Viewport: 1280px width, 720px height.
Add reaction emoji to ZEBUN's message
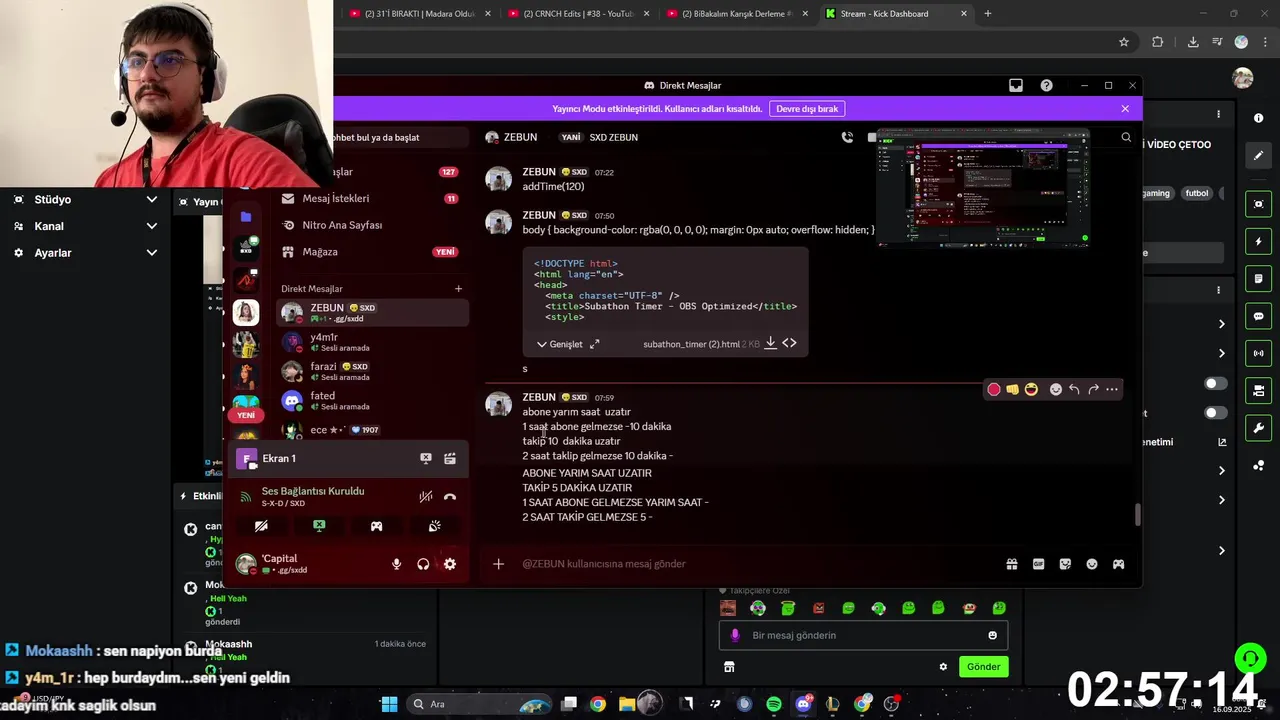pos(1055,389)
